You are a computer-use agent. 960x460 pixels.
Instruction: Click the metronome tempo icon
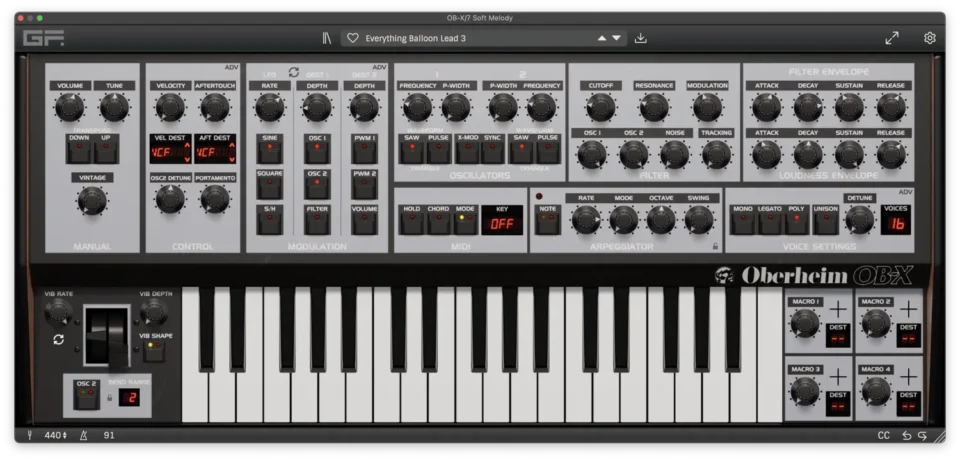coord(82,435)
